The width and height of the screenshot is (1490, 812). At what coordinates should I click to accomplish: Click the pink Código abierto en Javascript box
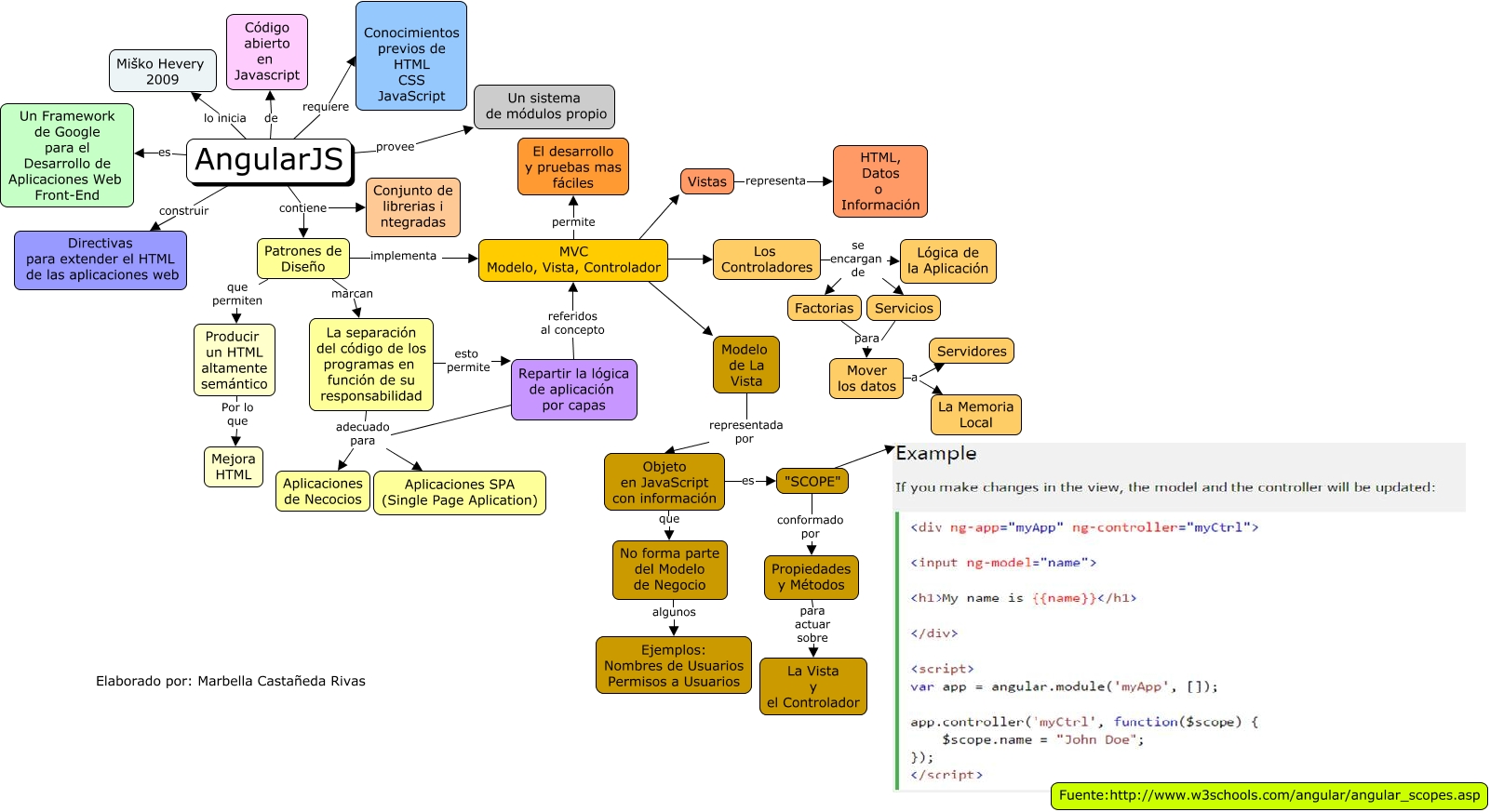[x=267, y=52]
